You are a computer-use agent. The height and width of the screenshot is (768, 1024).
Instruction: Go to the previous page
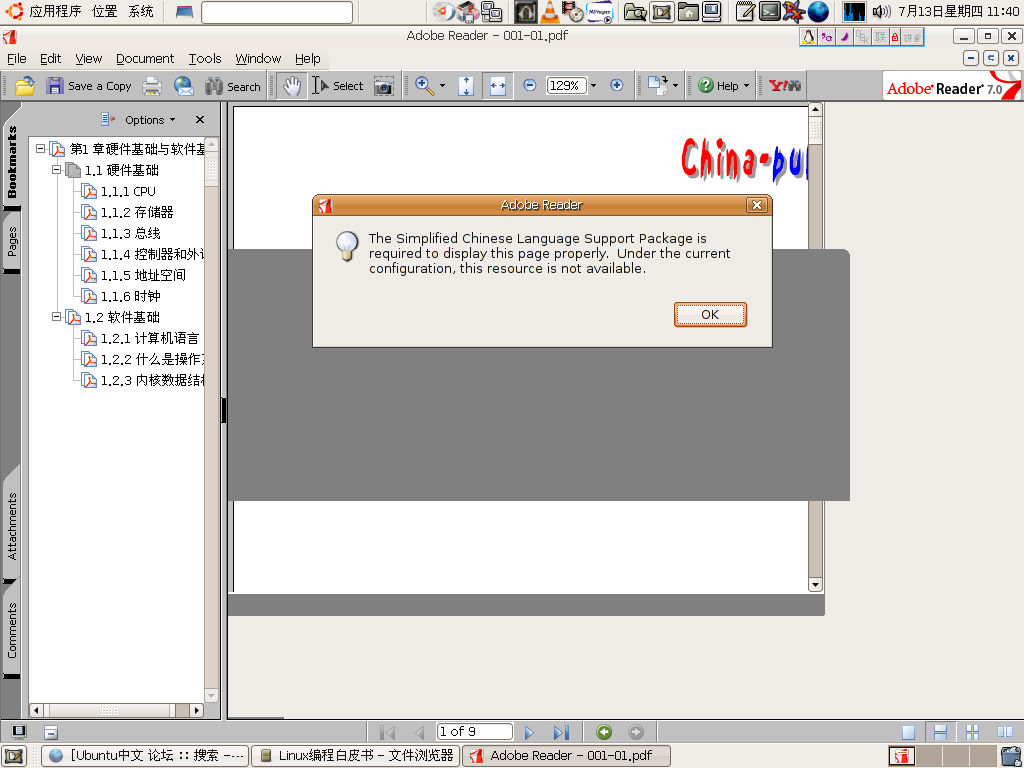(x=420, y=732)
